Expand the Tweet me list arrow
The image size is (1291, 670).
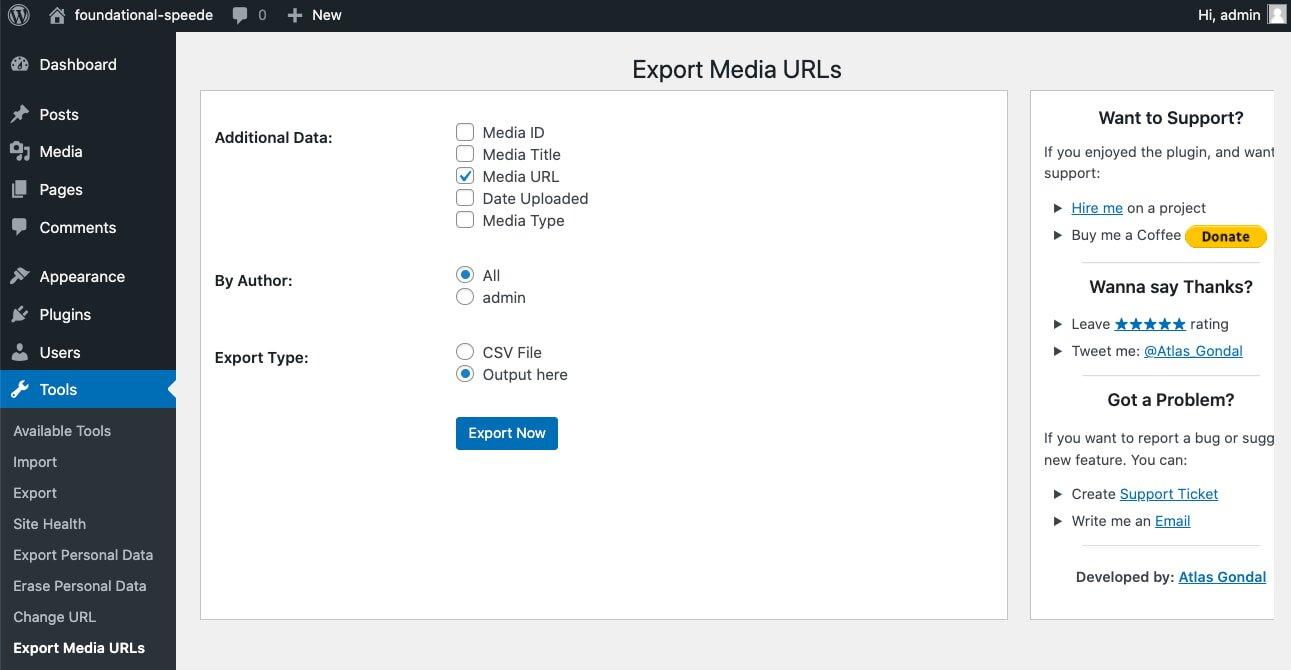pos(1058,351)
